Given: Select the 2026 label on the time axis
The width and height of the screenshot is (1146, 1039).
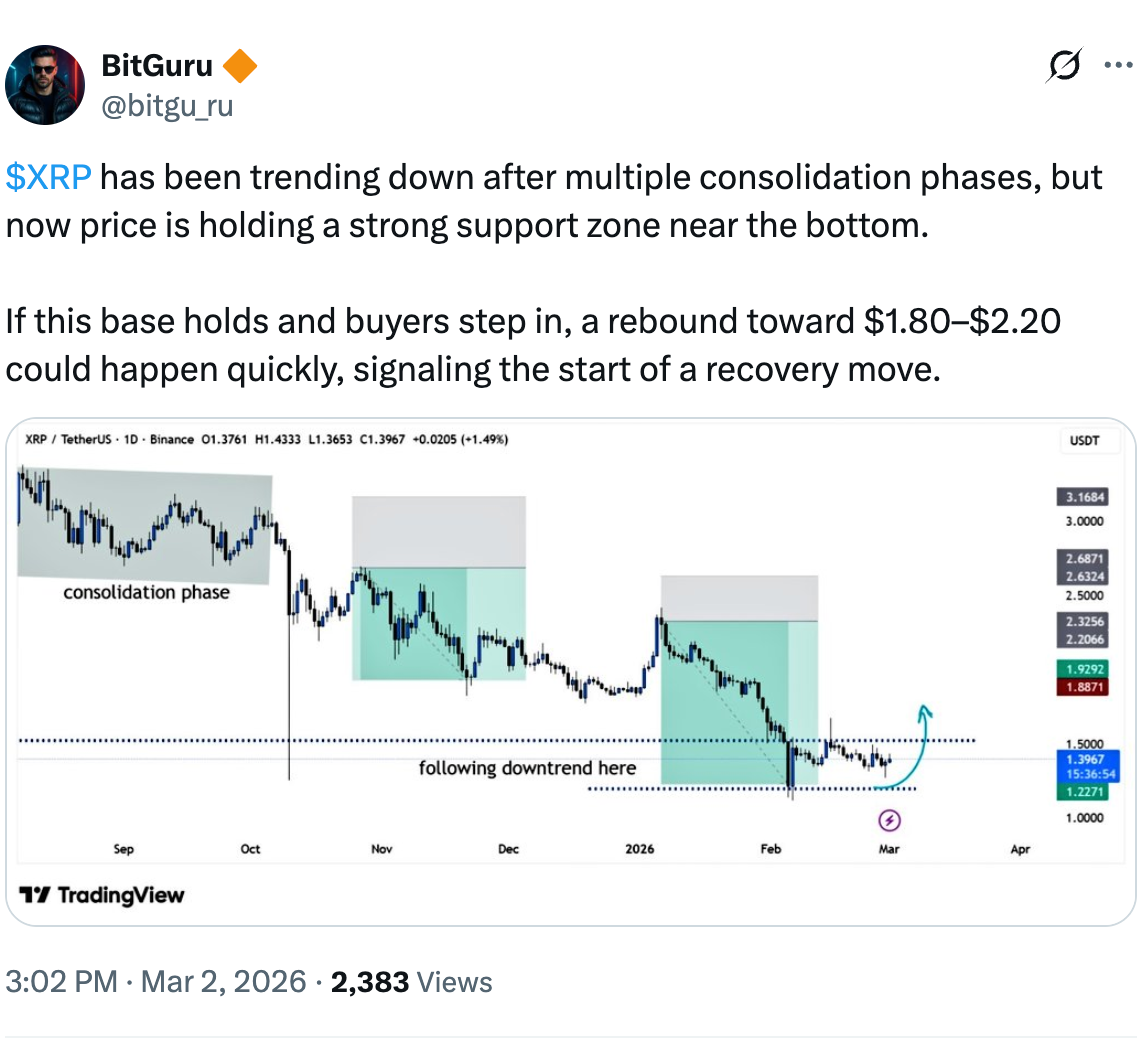Looking at the screenshot, I should click(x=639, y=848).
